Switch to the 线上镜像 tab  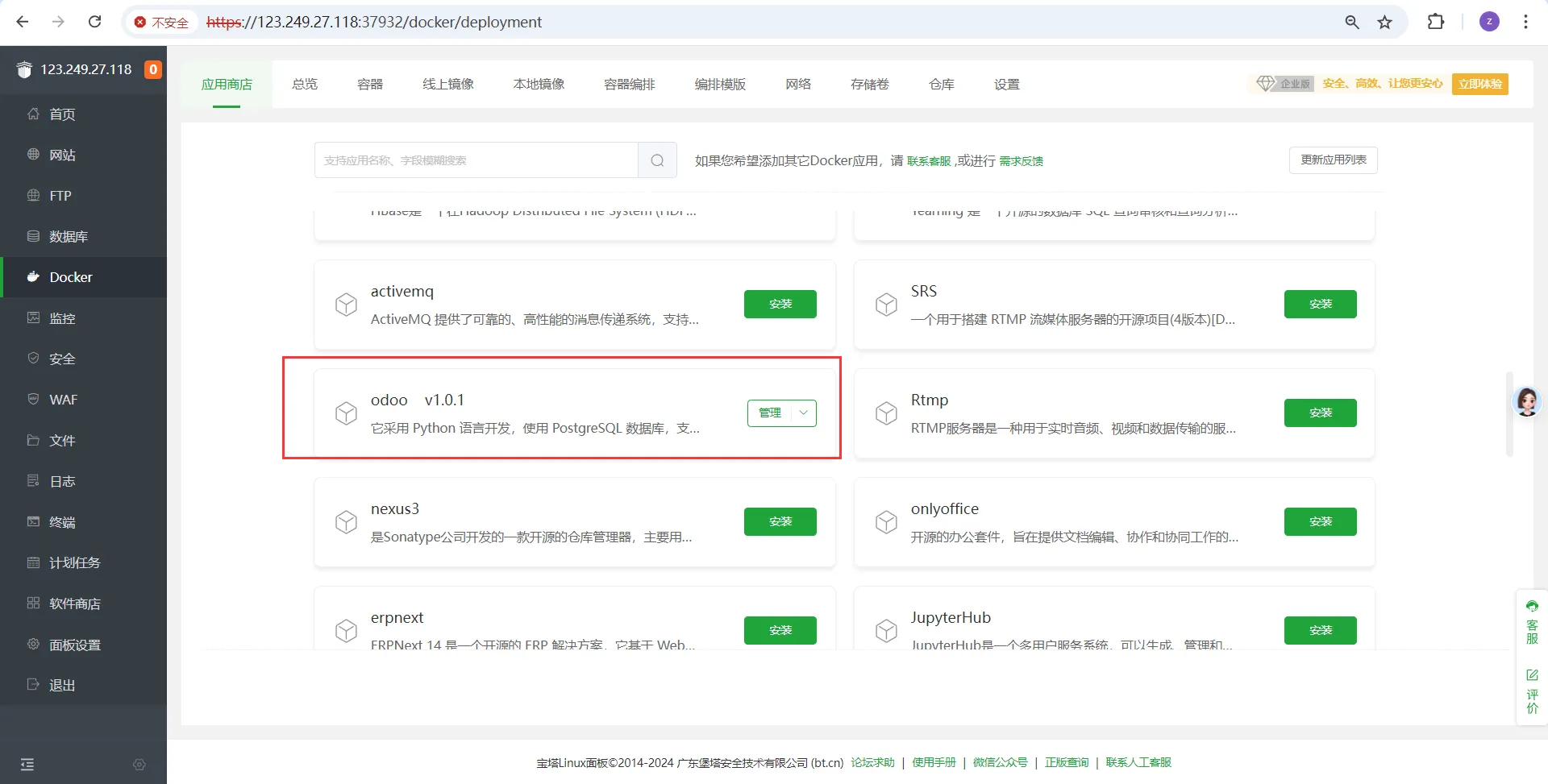click(448, 84)
